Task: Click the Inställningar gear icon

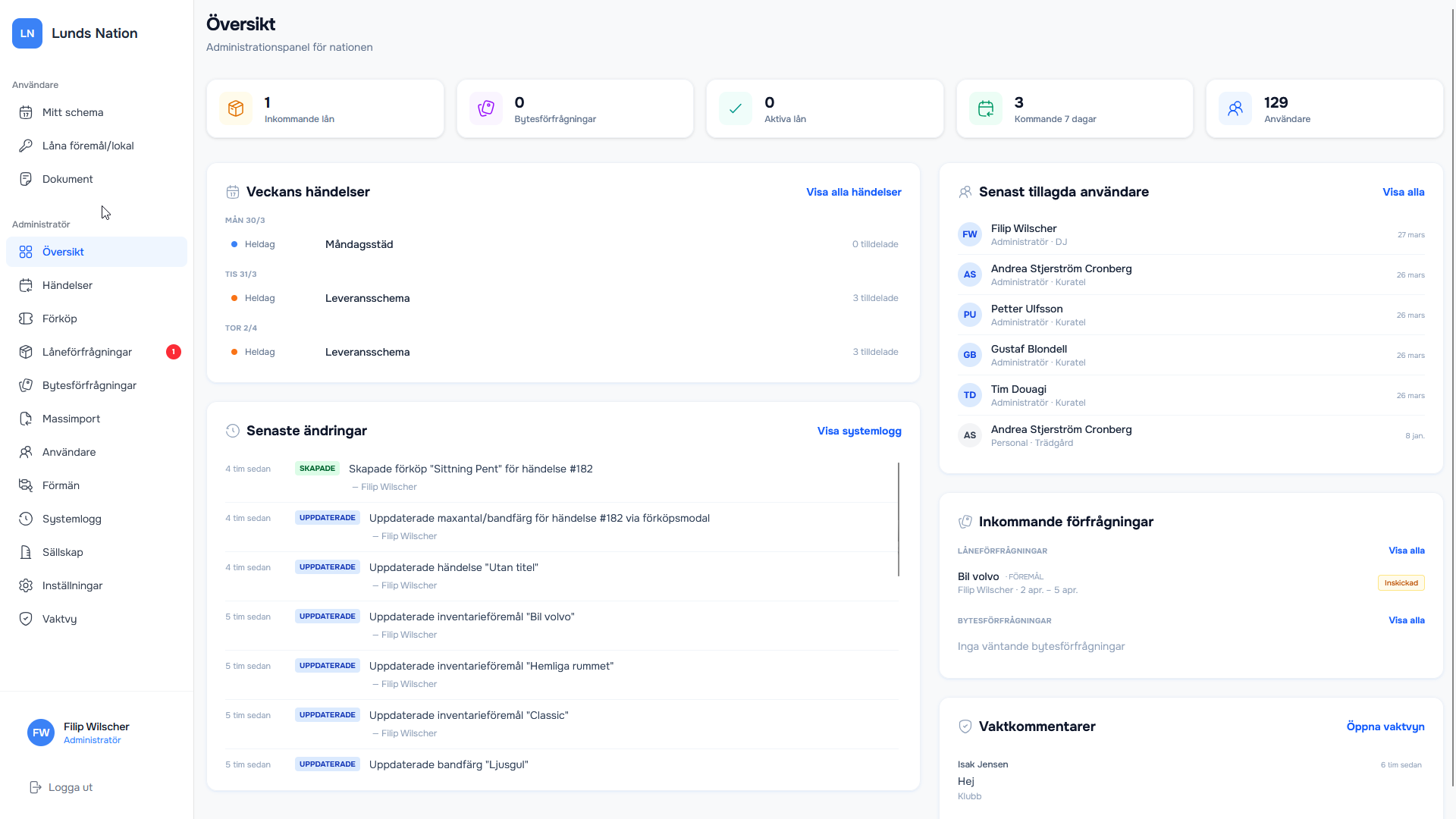Action: click(x=26, y=585)
